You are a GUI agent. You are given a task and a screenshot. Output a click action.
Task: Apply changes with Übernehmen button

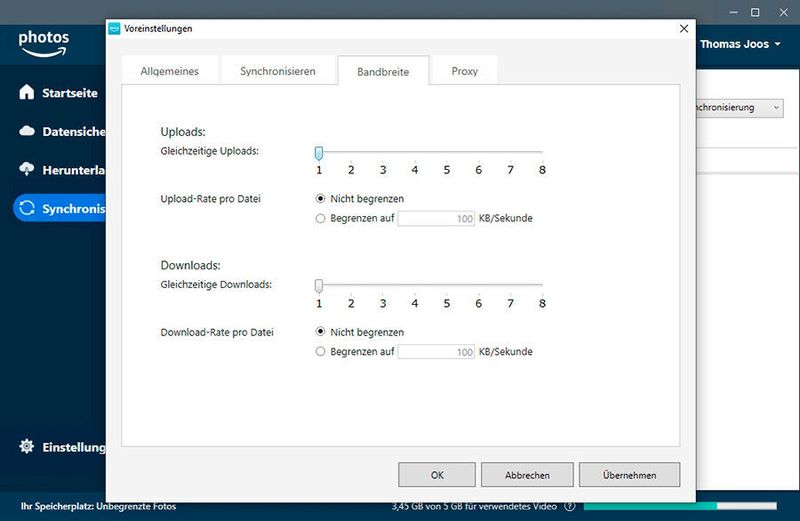pyautogui.click(x=629, y=475)
